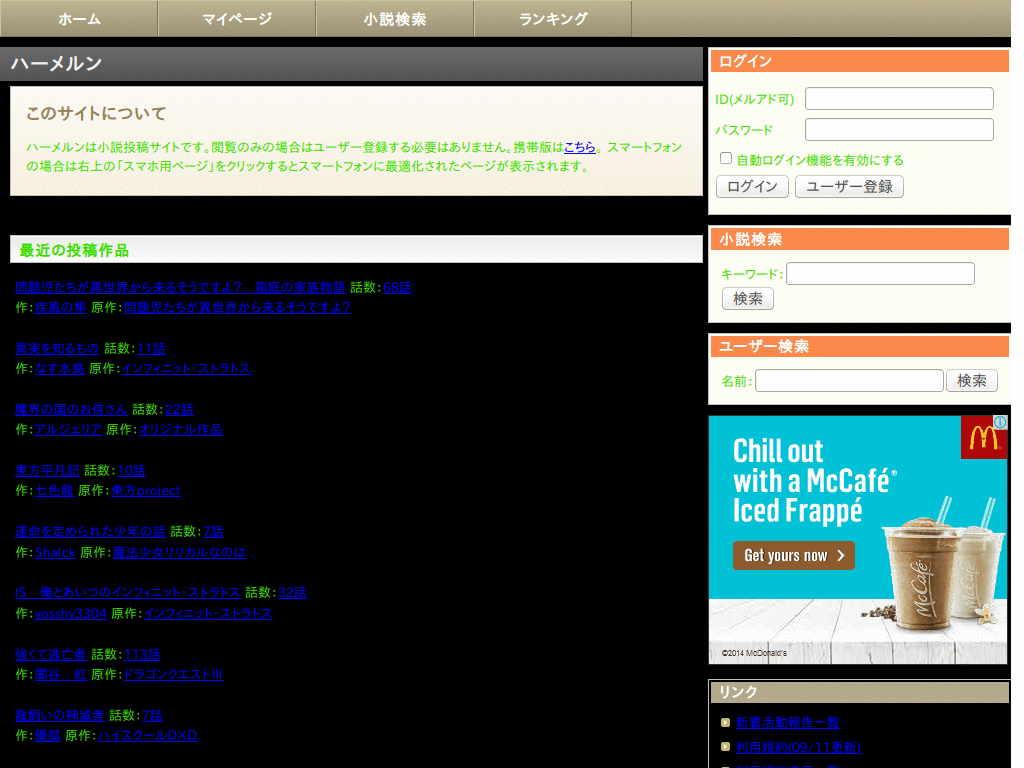
Task: Click the AdChoices info icon on the ad
Action: [x=1000, y=423]
